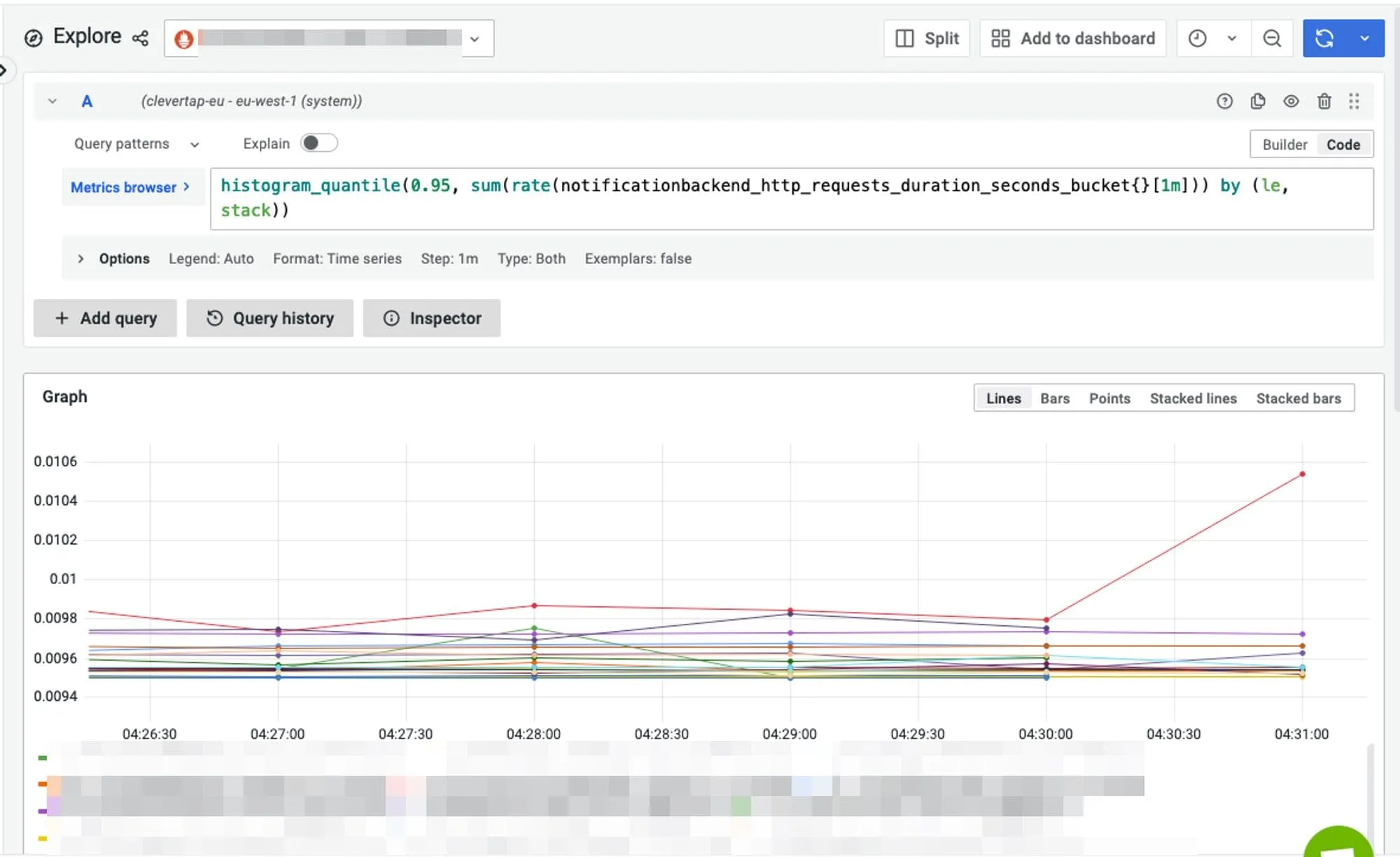Image resolution: width=1400 pixels, height=857 pixels.
Task: Click the drag handle dots icon
Action: [x=1354, y=102]
